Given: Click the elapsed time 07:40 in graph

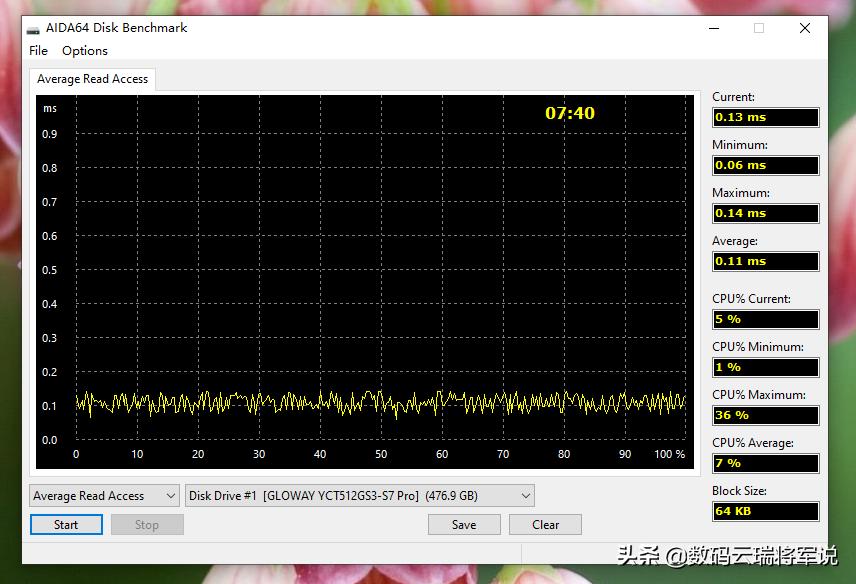Looking at the screenshot, I should (x=569, y=113).
